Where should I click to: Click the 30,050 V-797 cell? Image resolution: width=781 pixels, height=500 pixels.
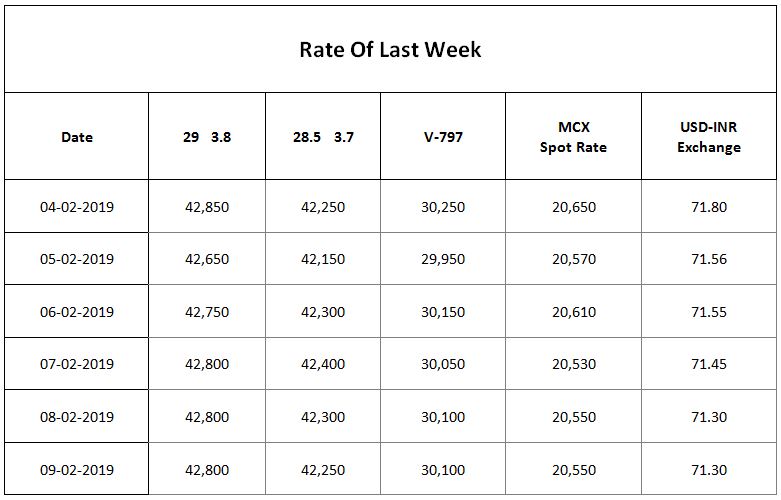click(x=443, y=364)
